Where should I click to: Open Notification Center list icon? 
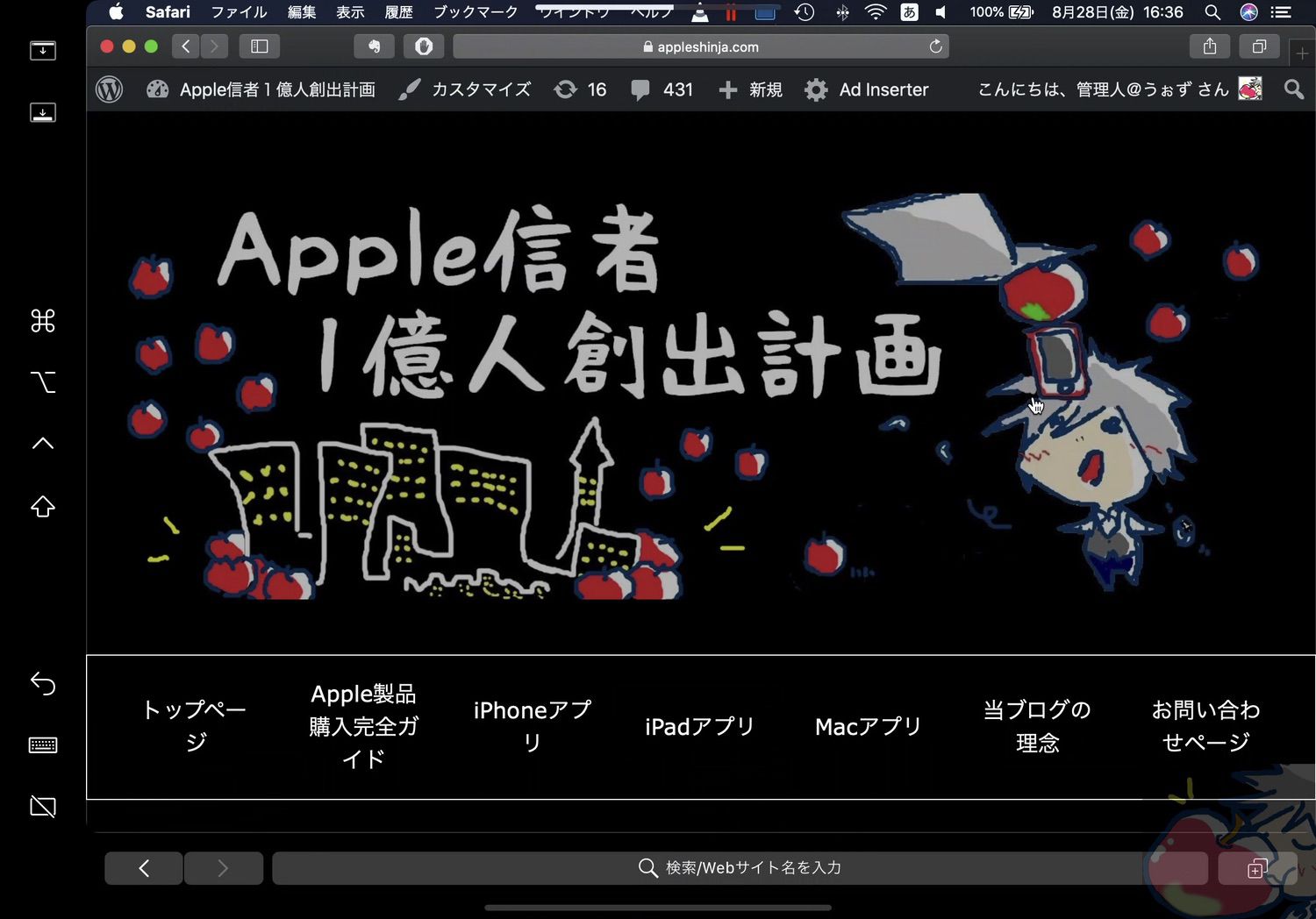[1281, 12]
